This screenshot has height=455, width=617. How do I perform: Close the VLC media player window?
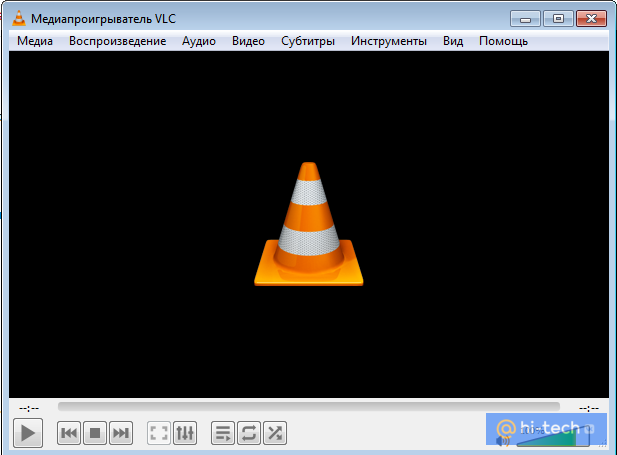[591, 18]
